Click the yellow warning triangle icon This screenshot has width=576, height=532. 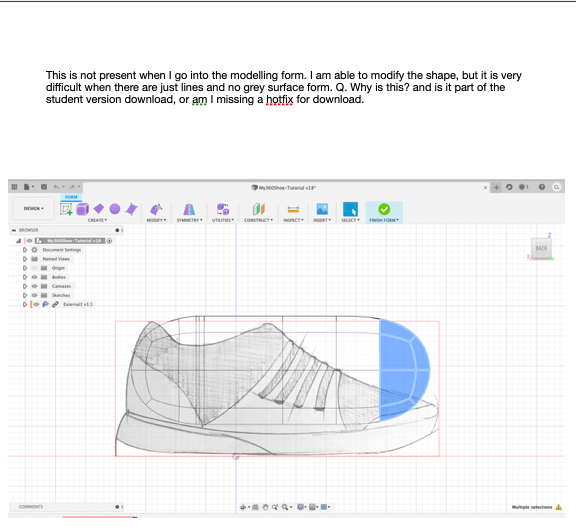pyautogui.click(x=559, y=507)
